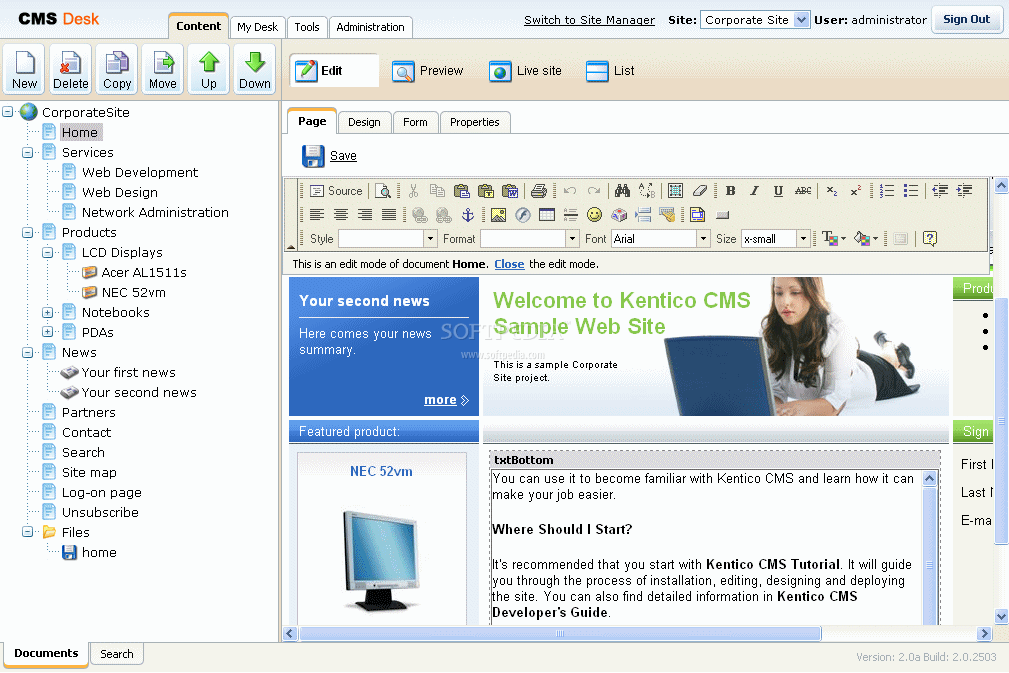This screenshot has width=1009, height=673.
Task: Select Network Administration in tree
Action: pyautogui.click(x=155, y=212)
